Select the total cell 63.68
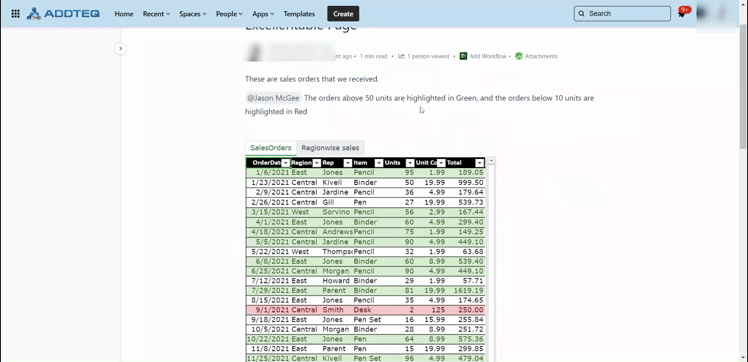748x362 pixels. click(x=466, y=251)
